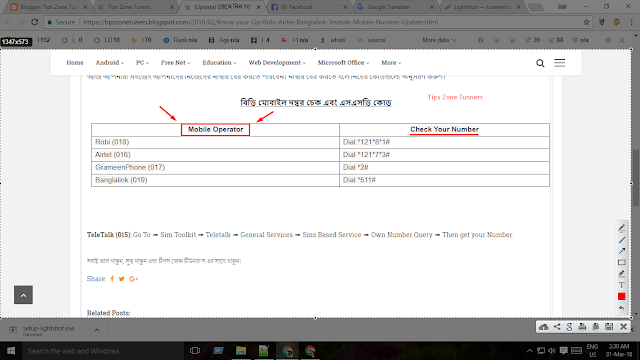Click the Windows taskbar search box
This screenshot has height=360, width=640.
click(x=102, y=351)
